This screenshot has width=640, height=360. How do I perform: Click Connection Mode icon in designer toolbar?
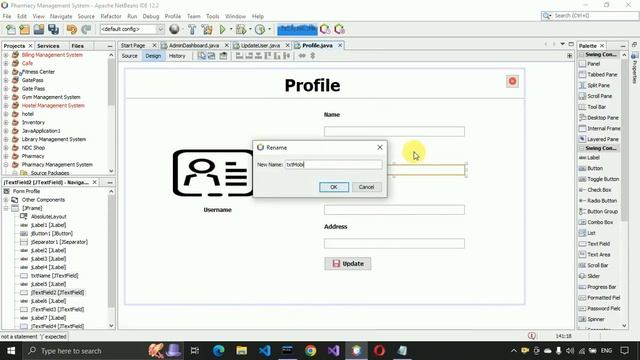(x=211, y=56)
